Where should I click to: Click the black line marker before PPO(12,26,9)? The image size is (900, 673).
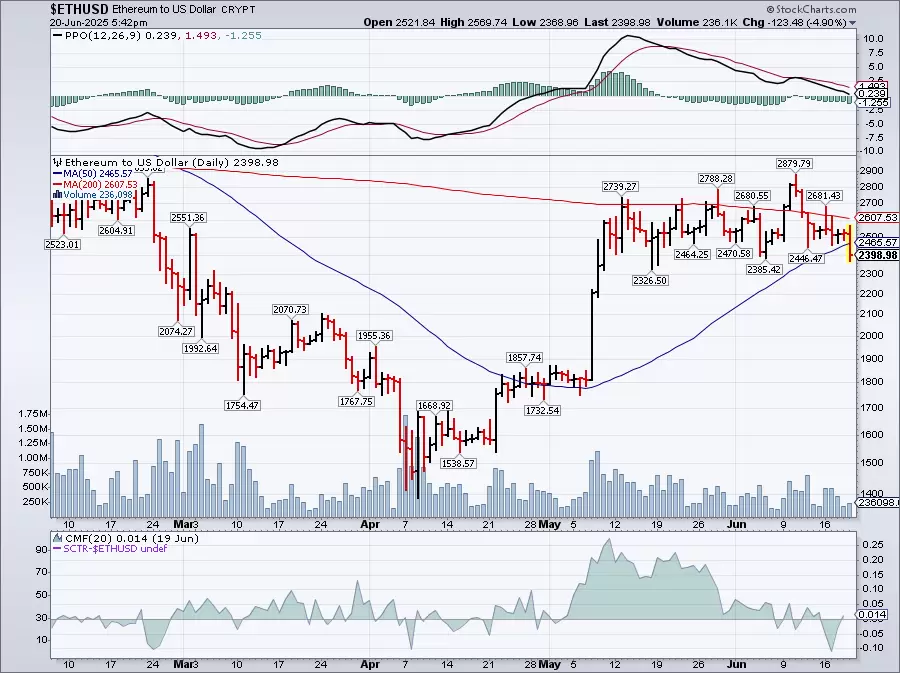tap(57, 36)
